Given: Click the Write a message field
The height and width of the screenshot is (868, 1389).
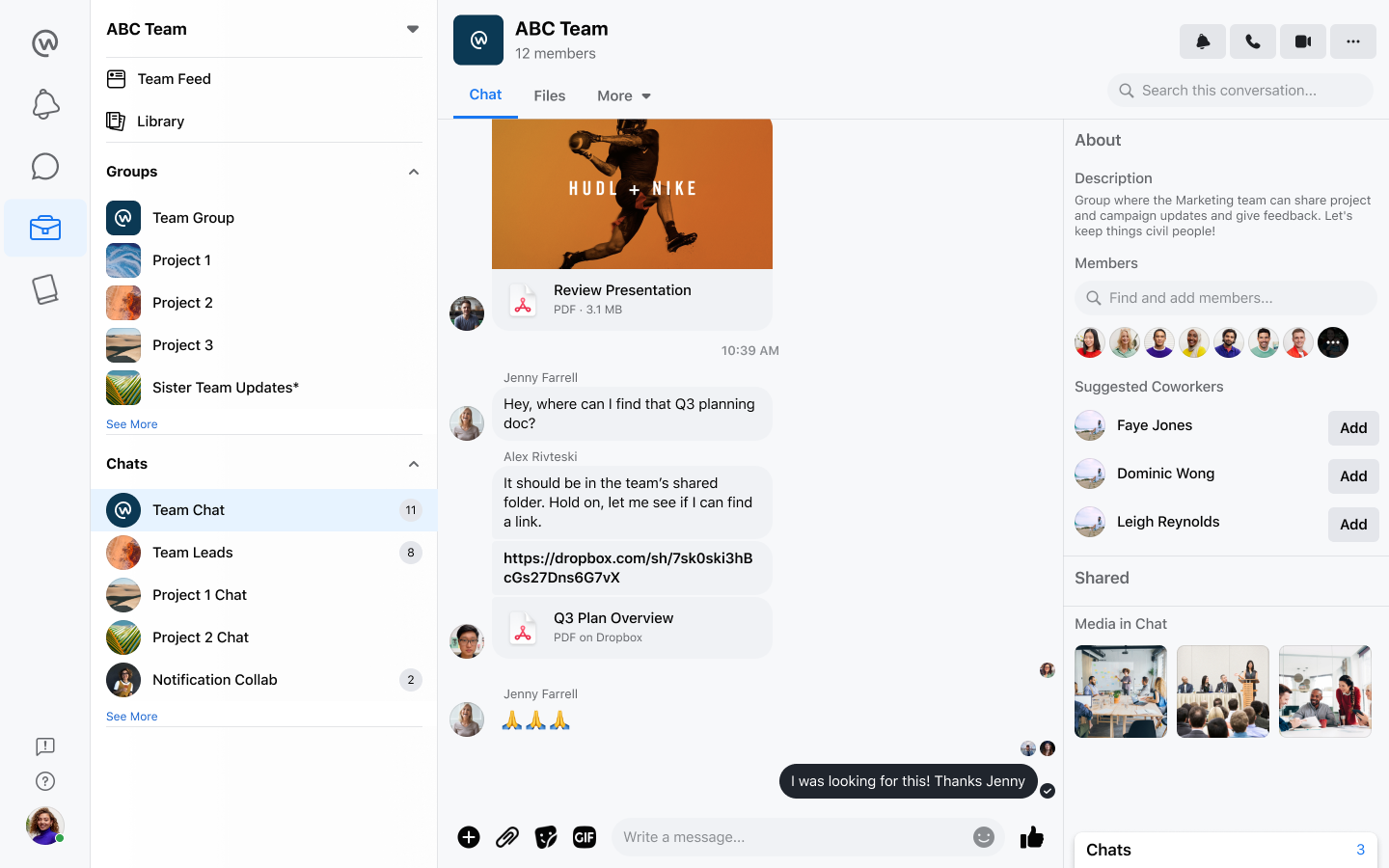Looking at the screenshot, I should point(808,837).
